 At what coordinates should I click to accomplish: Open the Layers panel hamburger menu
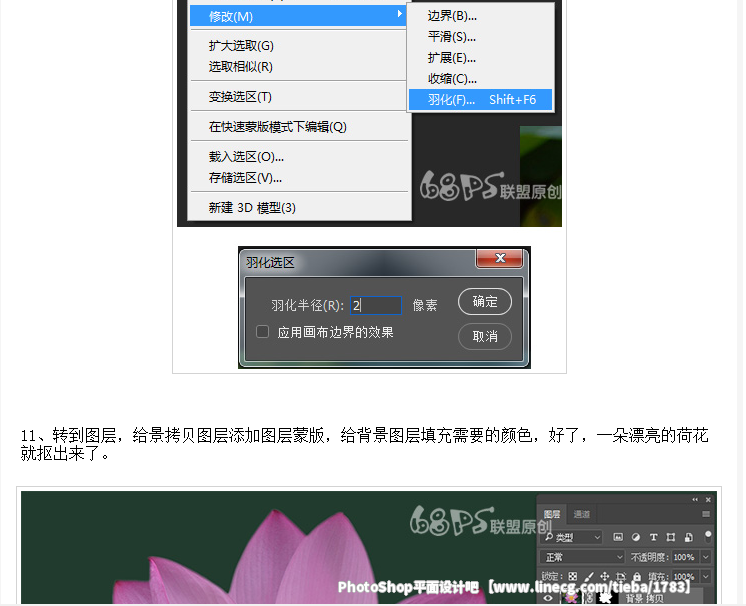706,514
